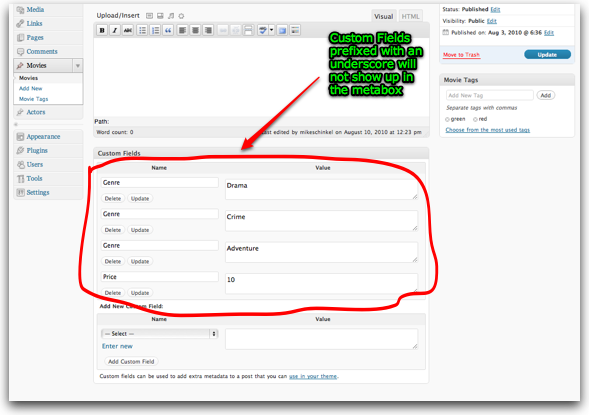Open Movie Tags submenu item
The height and width of the screenshot is (415, 589).
click(x=33, y=99)
